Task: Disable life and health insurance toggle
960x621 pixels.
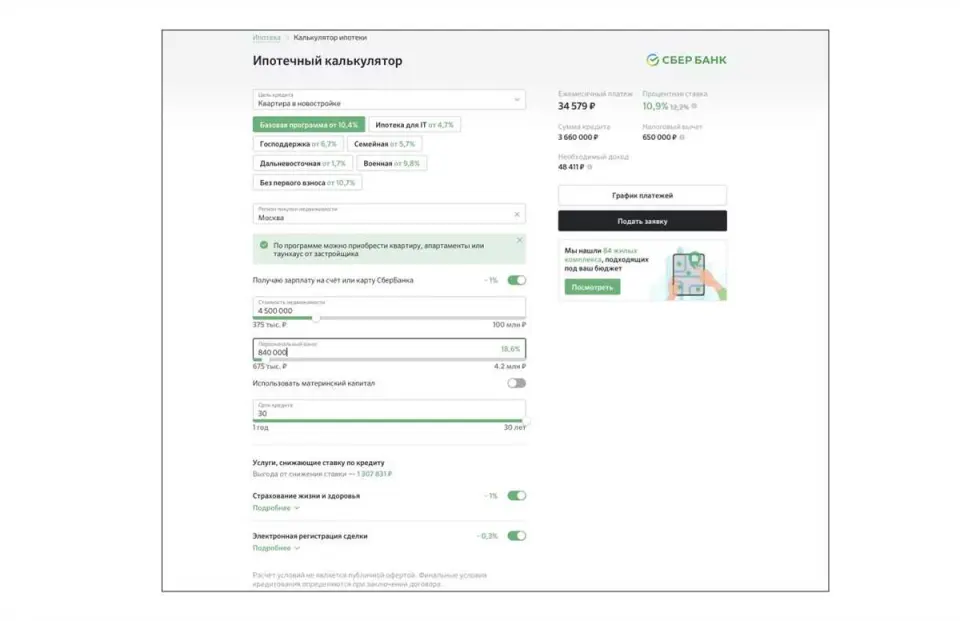Action: [x=516, y=495]
